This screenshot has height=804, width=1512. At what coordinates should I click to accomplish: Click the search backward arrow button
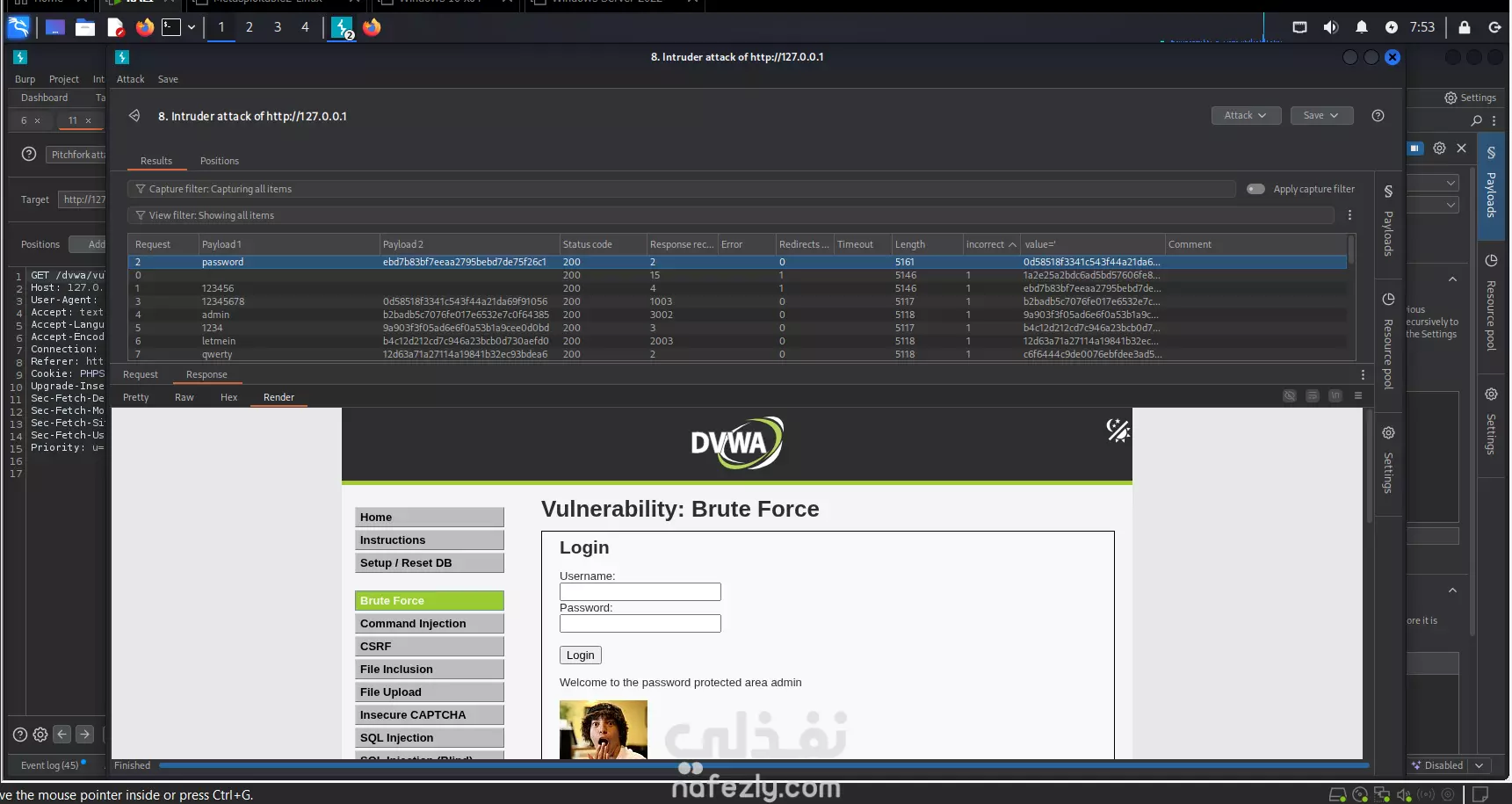[61, 735]
